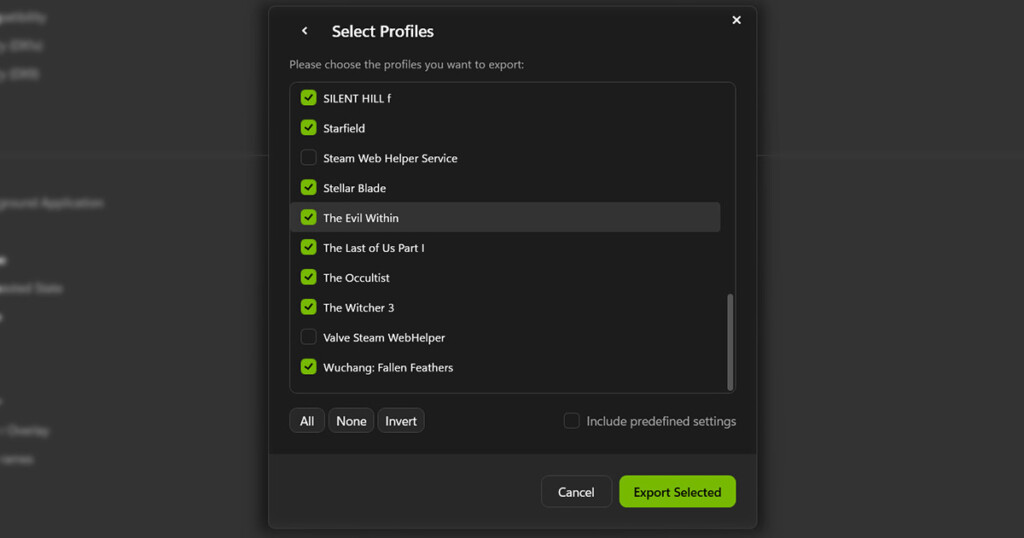
Task: Click The Occultist label
Action: 357,278
